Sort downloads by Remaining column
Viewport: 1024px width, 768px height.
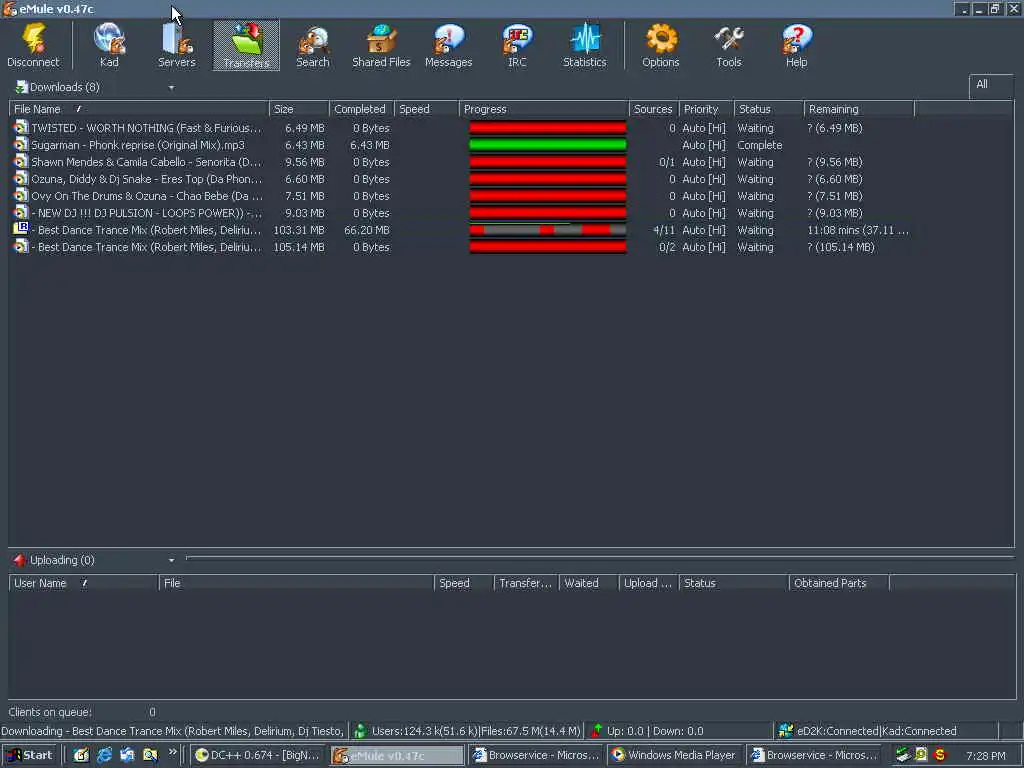pos(859,109)
